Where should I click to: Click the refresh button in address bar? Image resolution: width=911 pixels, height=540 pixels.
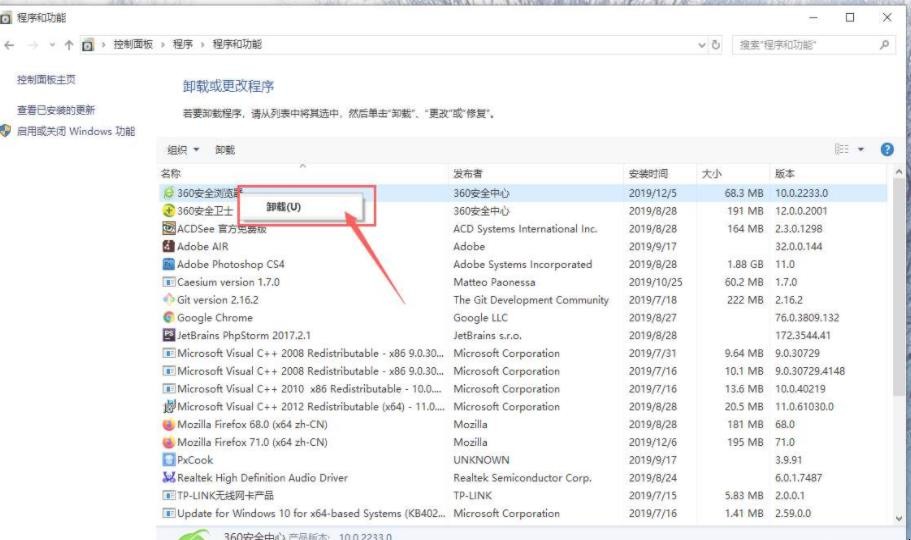click(x=716, y=45)
